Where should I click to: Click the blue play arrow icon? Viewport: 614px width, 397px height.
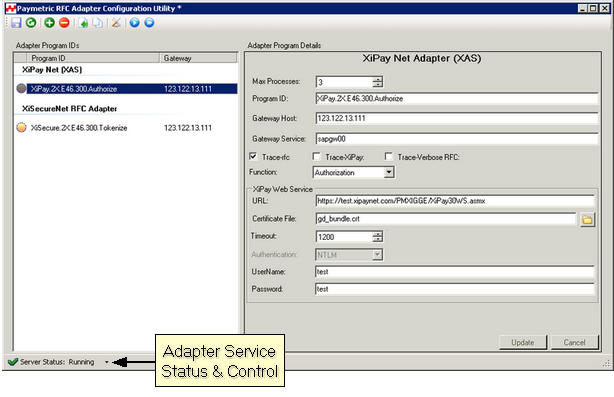coord(134,23)
